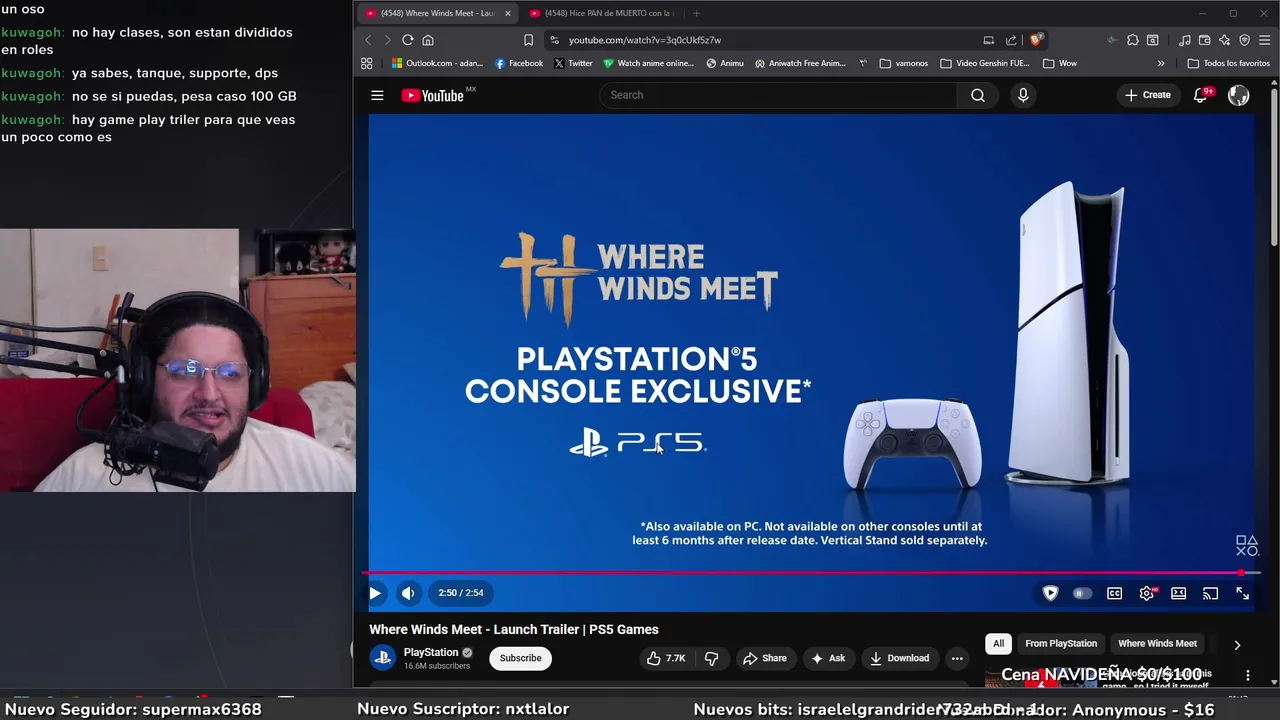Expand the Video Genshin FUE bookmark folder
Screen dimensions: 1280x720
(984, 63)
